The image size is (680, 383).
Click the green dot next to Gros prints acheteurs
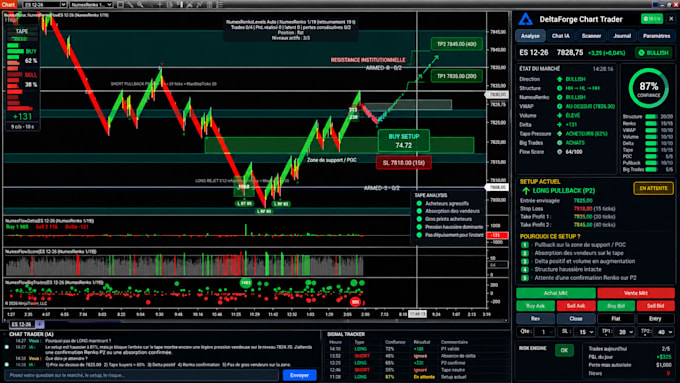point(419,219)
